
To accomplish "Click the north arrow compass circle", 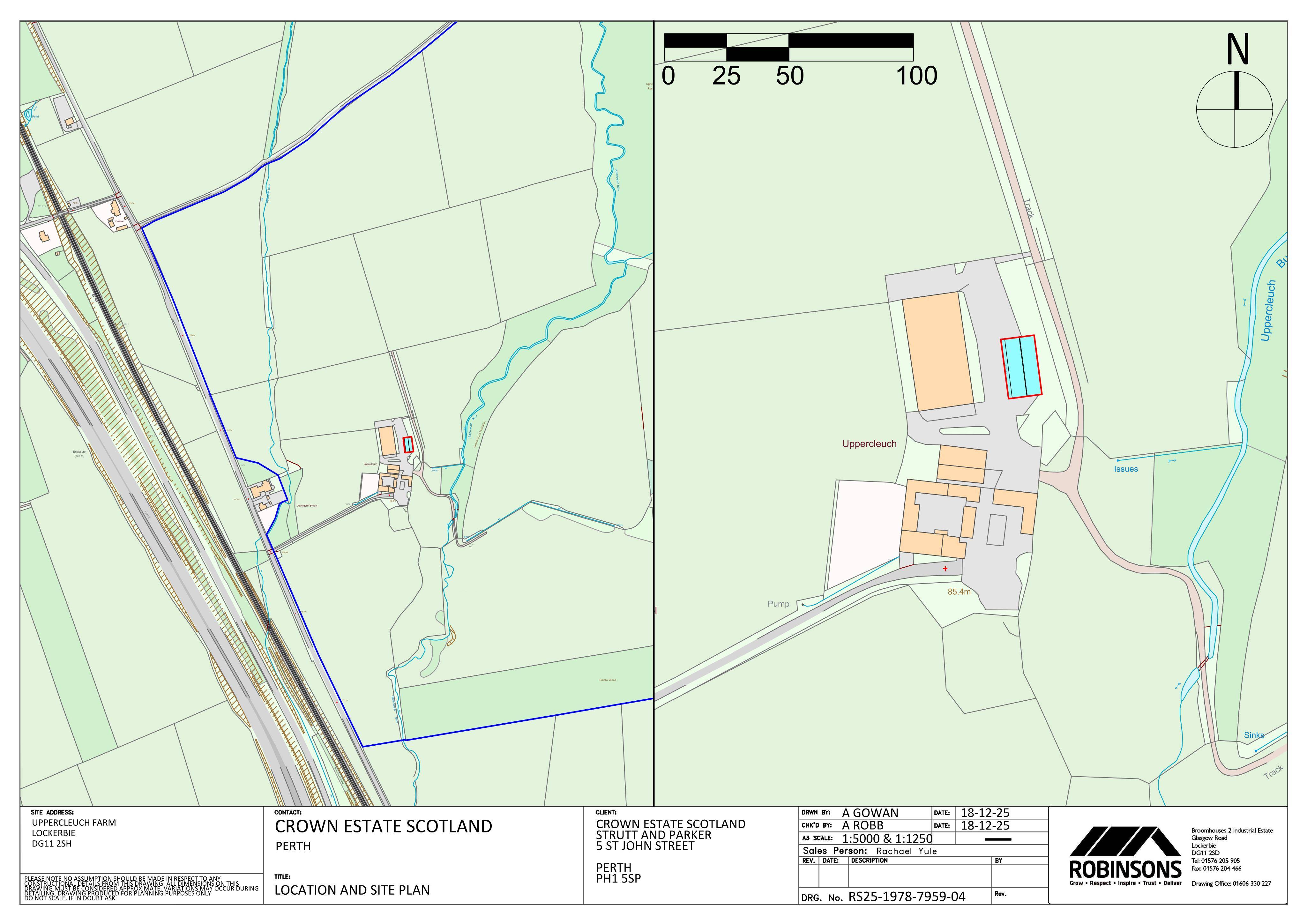I will click(1234, 109).
